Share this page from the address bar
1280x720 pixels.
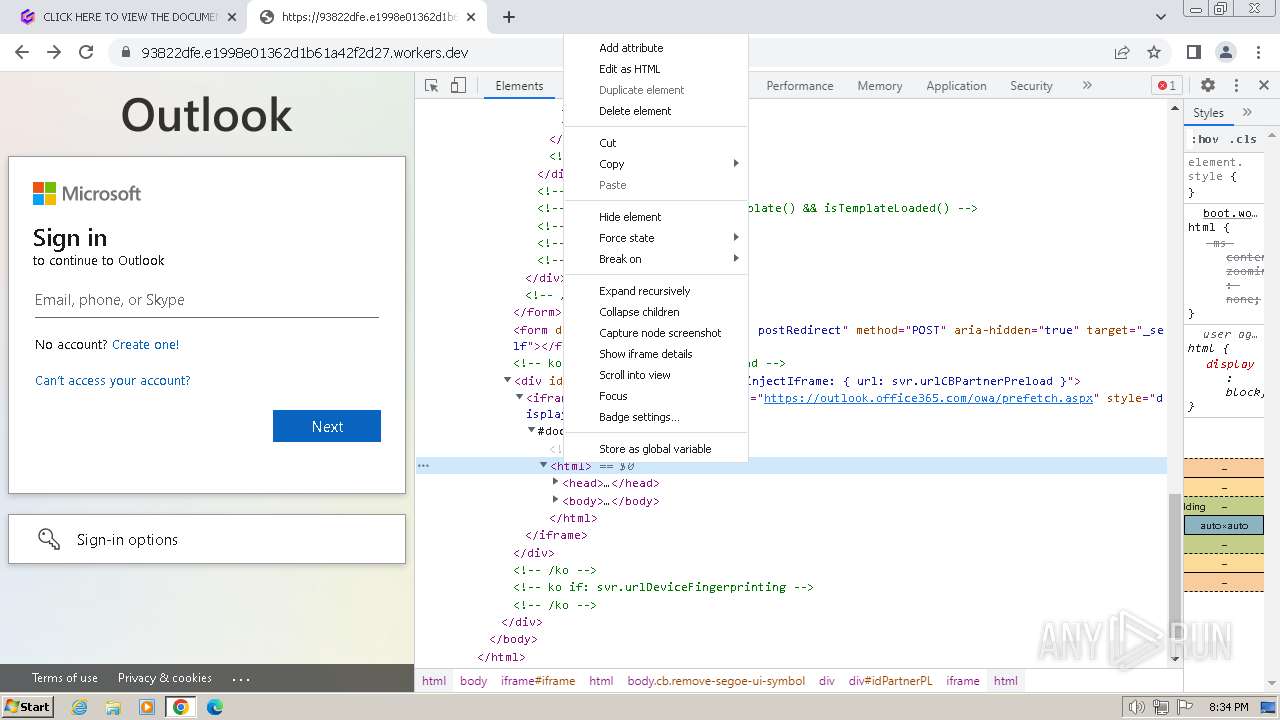pyautogui.click(x=1122, y=52)
